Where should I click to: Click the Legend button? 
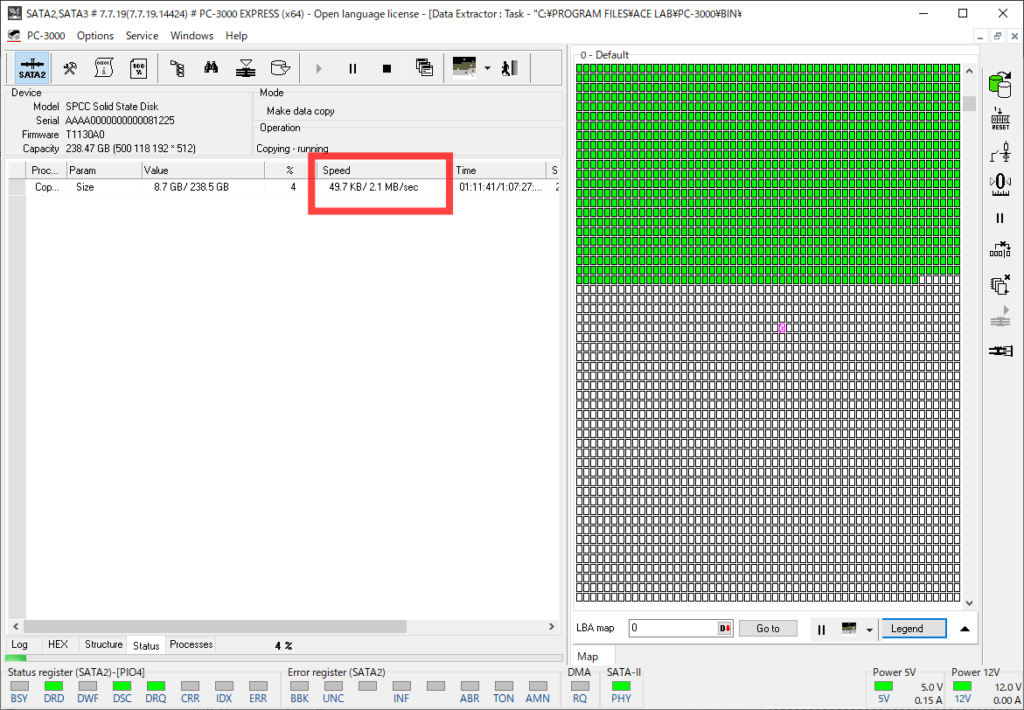click(x=914, y=628)
